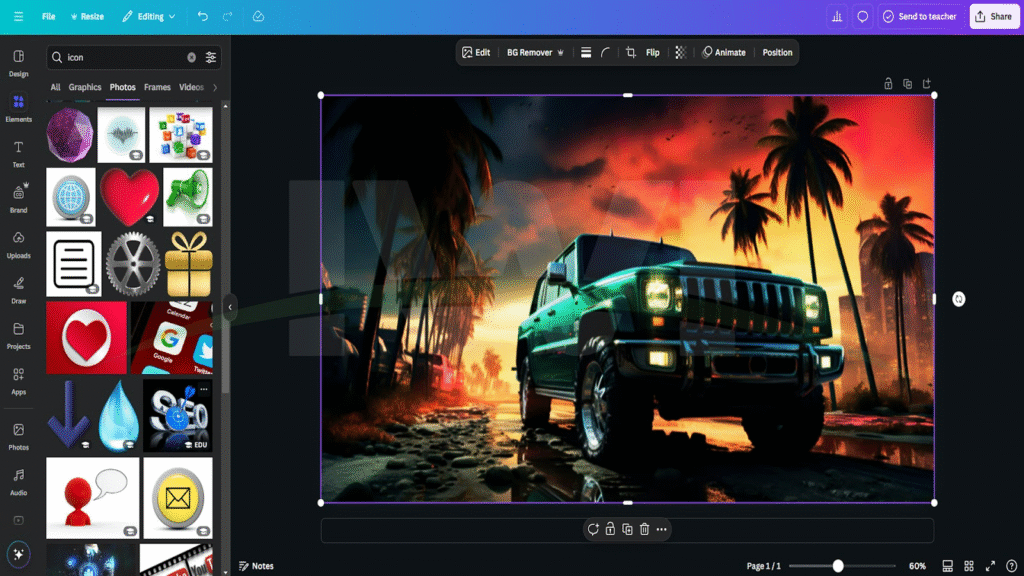
Task: Click the rotate handle beside the image
Action: [x=959, y=299]
